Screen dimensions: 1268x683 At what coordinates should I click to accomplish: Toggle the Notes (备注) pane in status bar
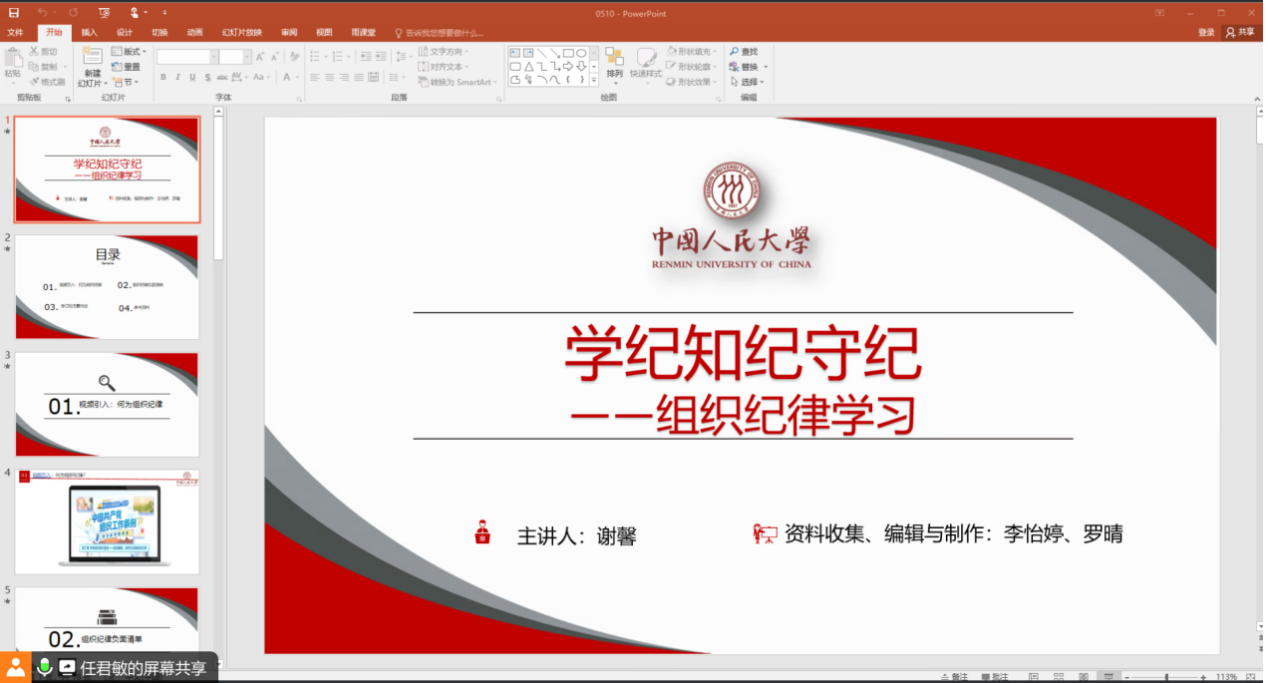(x=954, y=677)
